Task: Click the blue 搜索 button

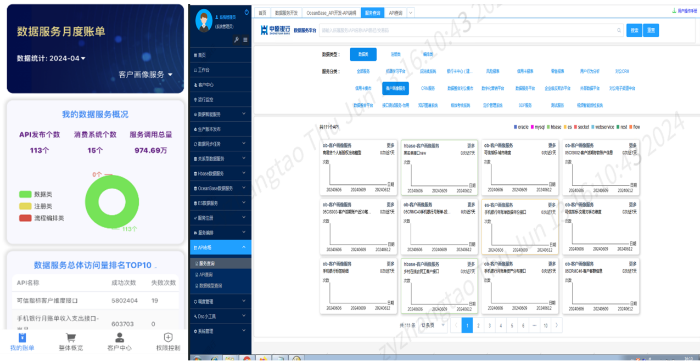Action: [x=634, y=30]
